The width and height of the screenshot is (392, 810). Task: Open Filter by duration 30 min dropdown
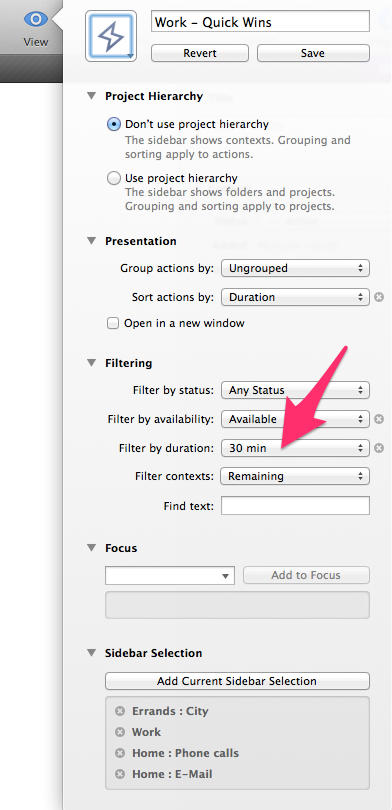295,448
